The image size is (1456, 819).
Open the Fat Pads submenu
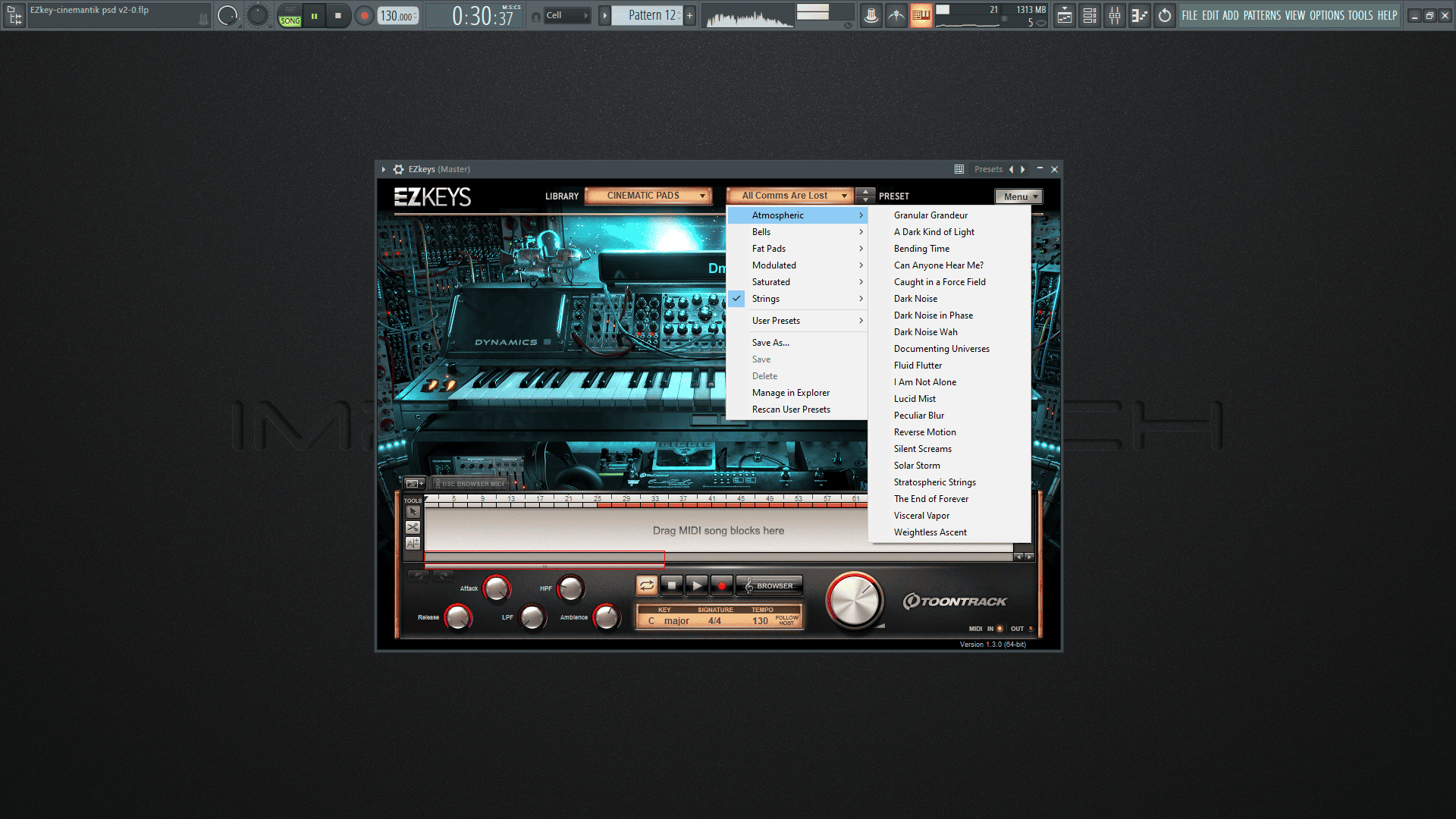click(797, 249)
